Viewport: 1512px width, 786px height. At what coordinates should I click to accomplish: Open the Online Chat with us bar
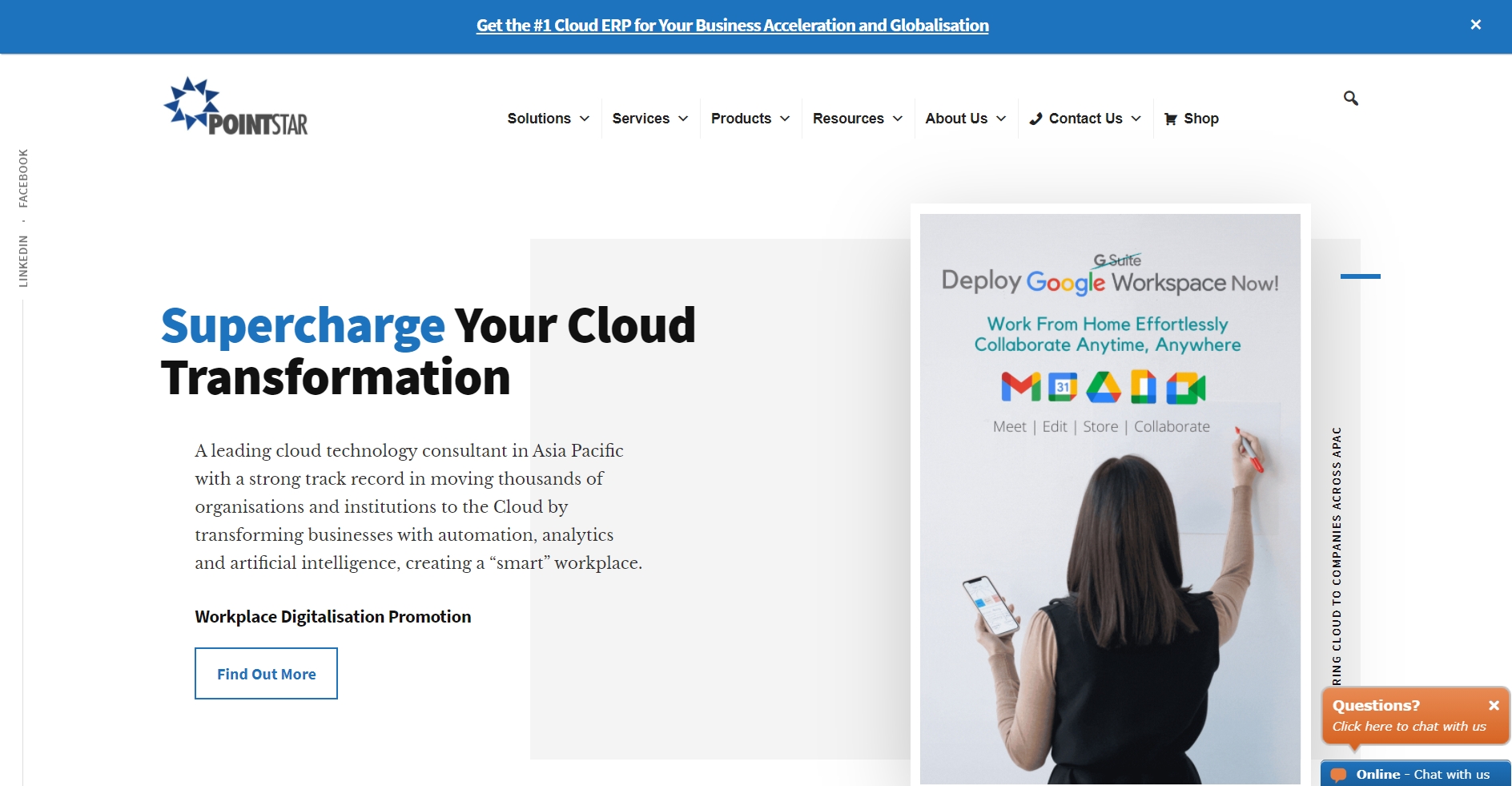click(x=1415, y=774)
